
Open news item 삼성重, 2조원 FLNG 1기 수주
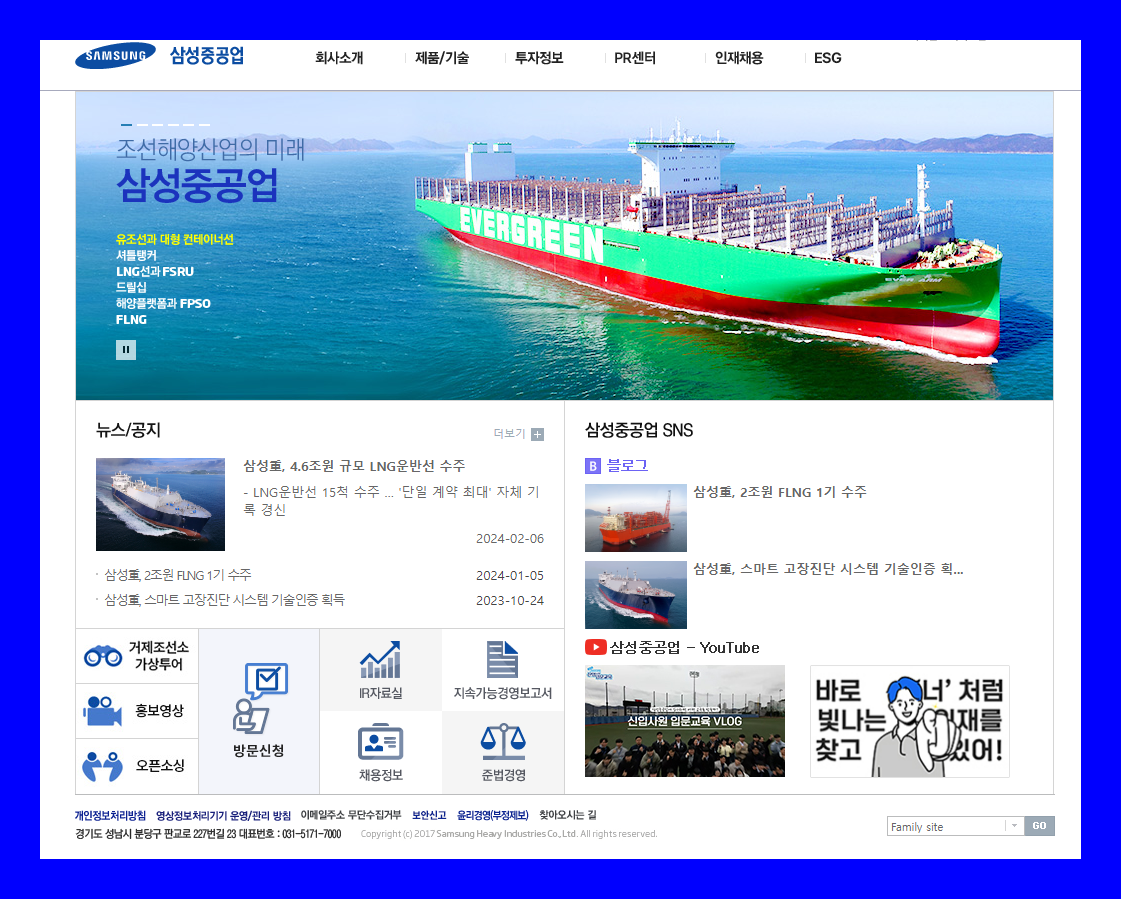pyautogui.click(x=178, y=575)
